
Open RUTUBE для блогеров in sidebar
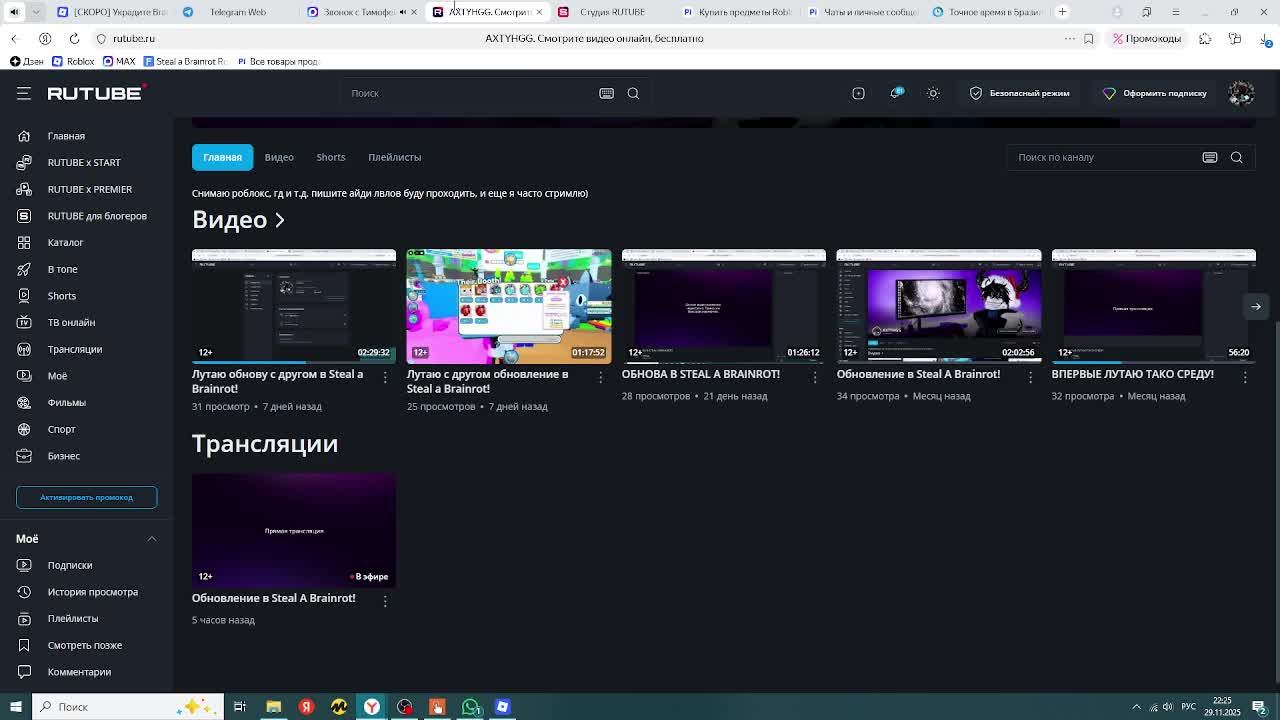coord(97,216)
